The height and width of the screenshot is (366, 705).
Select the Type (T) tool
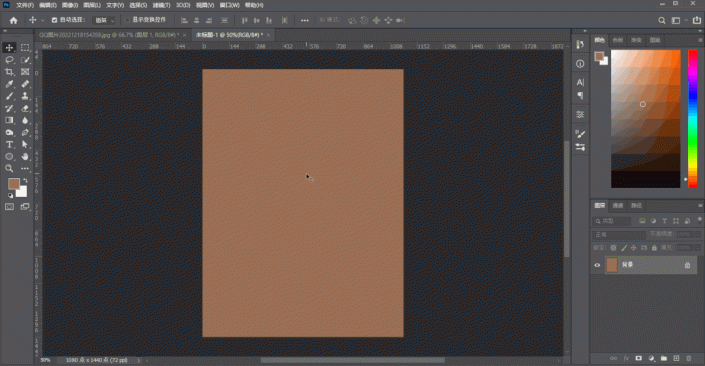click(9, 145)
